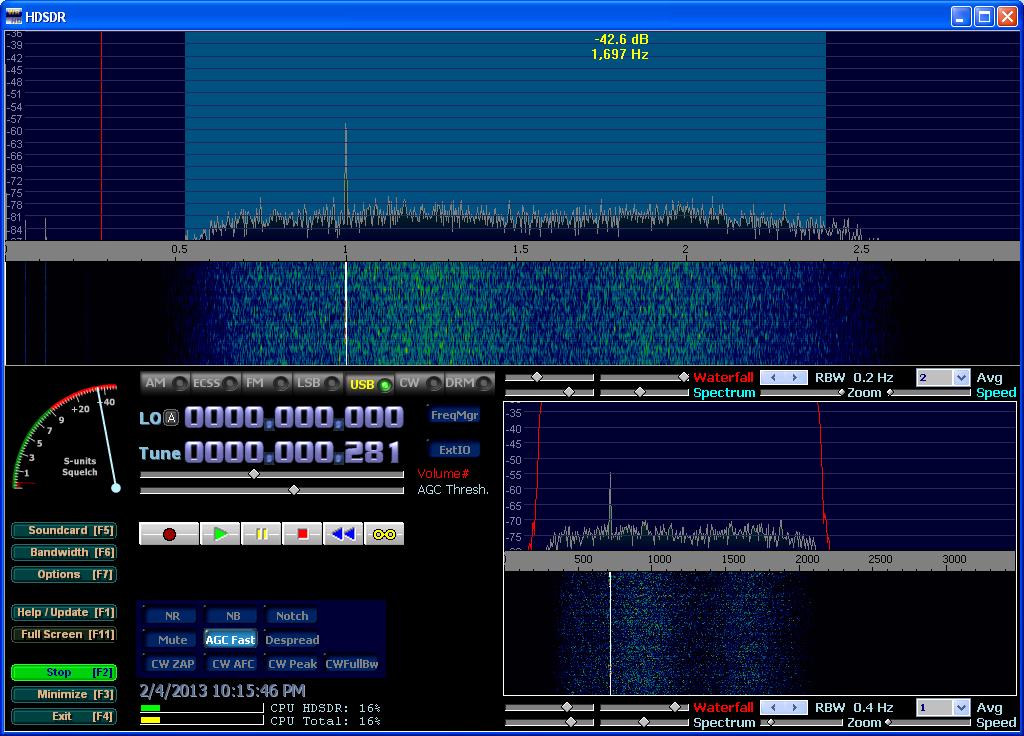Switch to Full Screen [F11]

[x=64, y=635]
